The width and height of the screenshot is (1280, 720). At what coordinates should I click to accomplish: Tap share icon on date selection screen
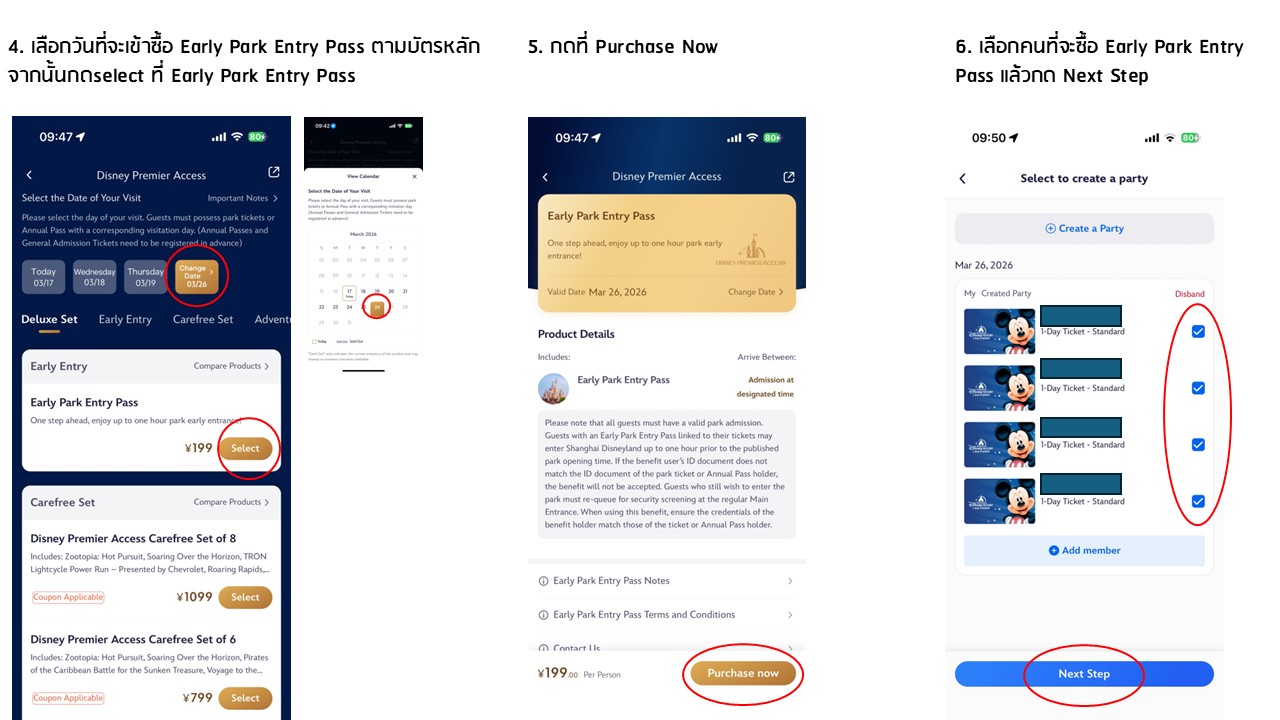(274, 173)
